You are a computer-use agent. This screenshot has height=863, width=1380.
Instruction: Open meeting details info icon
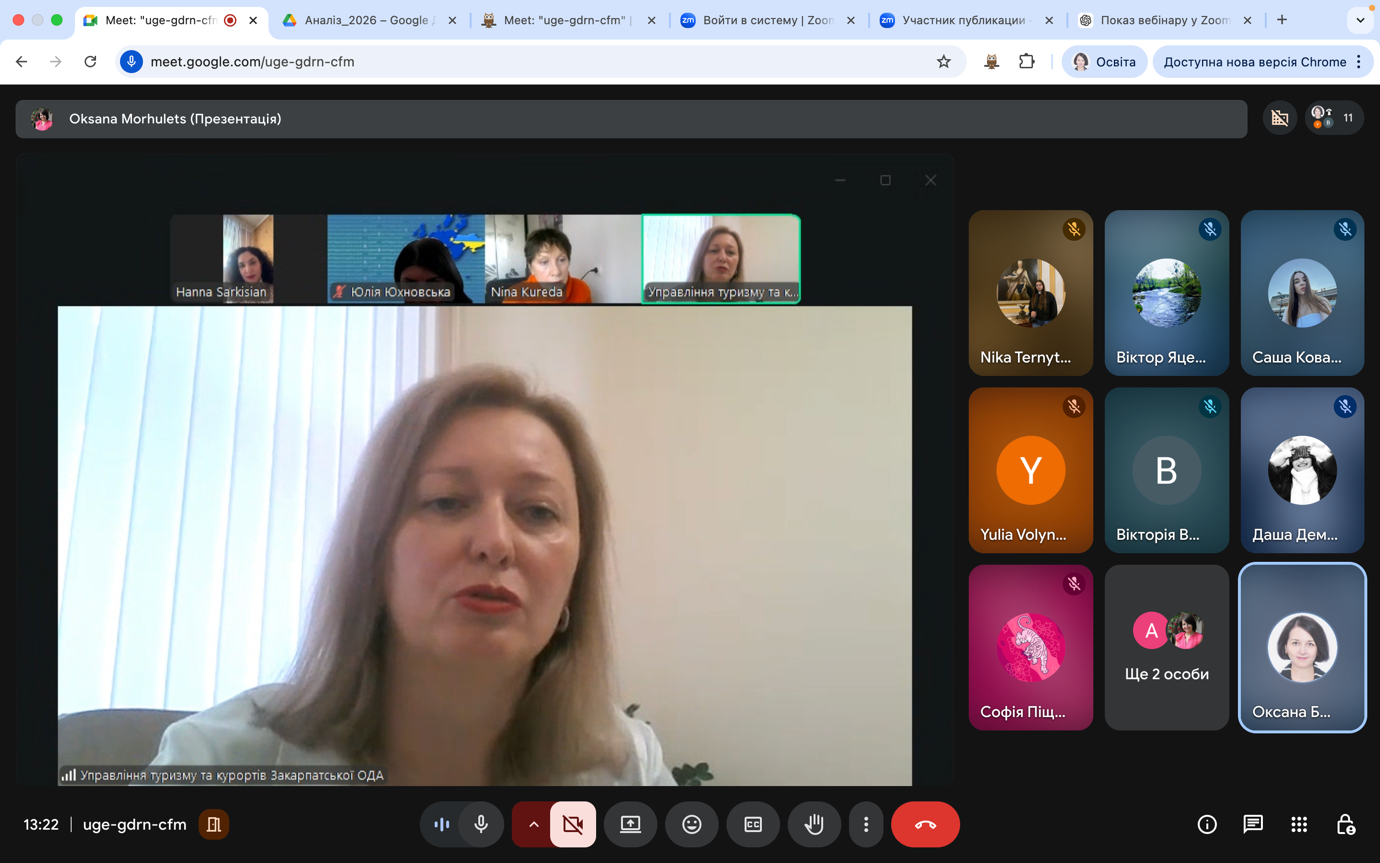click(1207, 825)
